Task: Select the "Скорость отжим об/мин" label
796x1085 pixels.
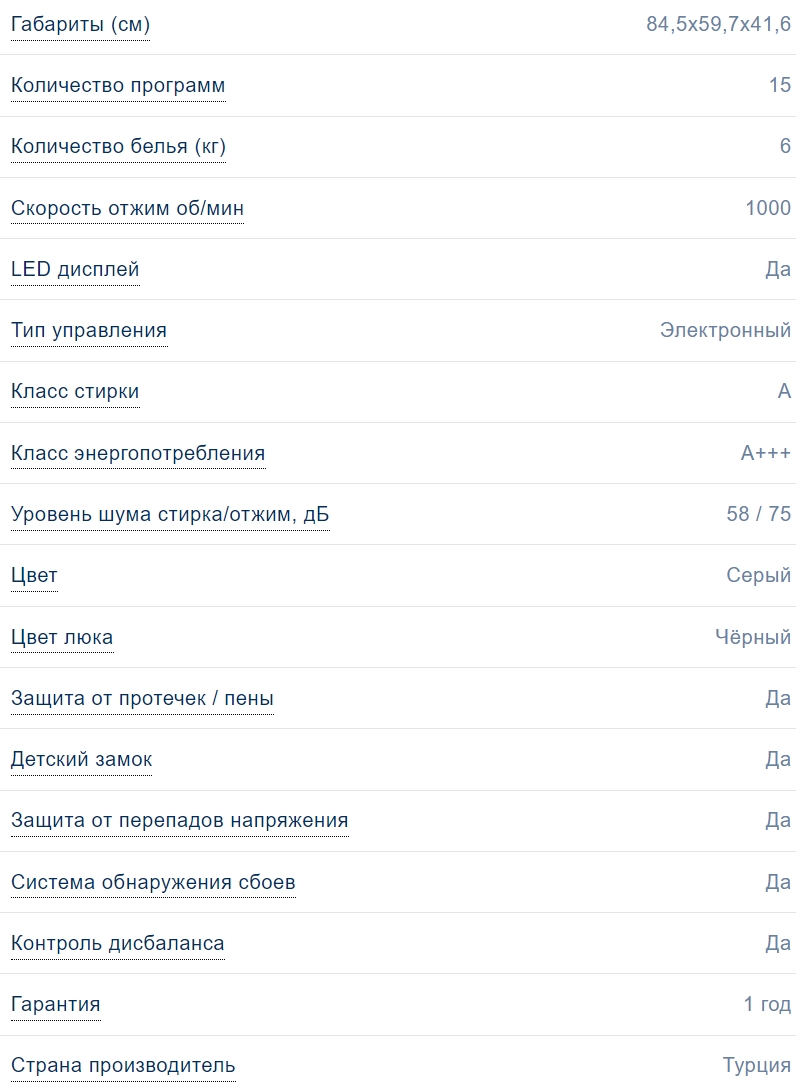Action: click(127, 209)
